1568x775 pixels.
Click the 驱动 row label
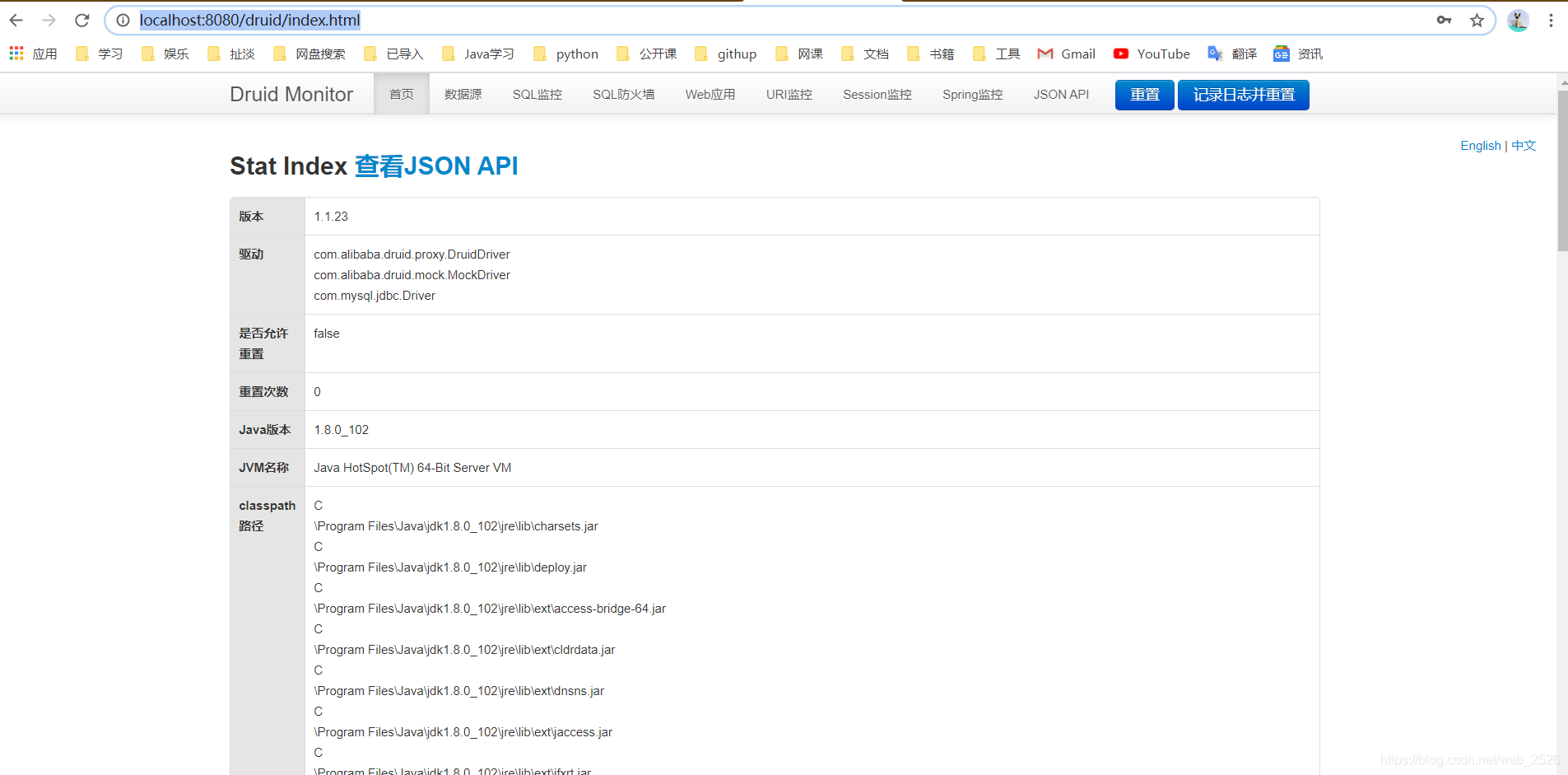(252, 254)
